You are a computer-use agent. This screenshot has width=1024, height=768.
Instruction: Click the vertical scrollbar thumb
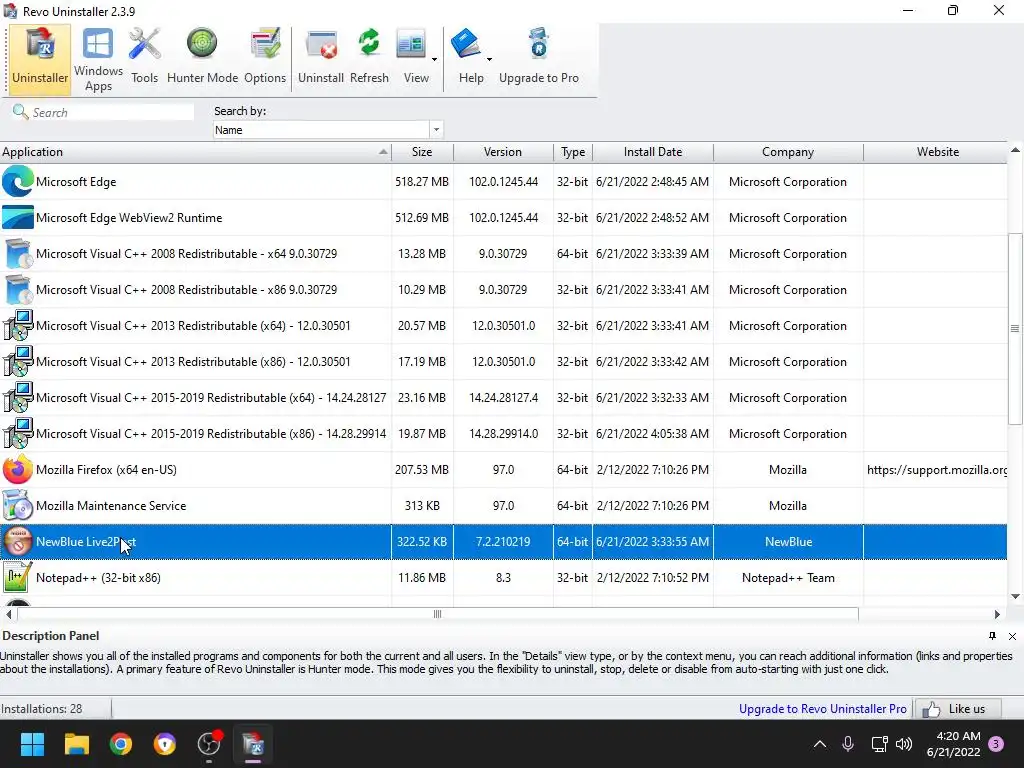point(1014,328)
